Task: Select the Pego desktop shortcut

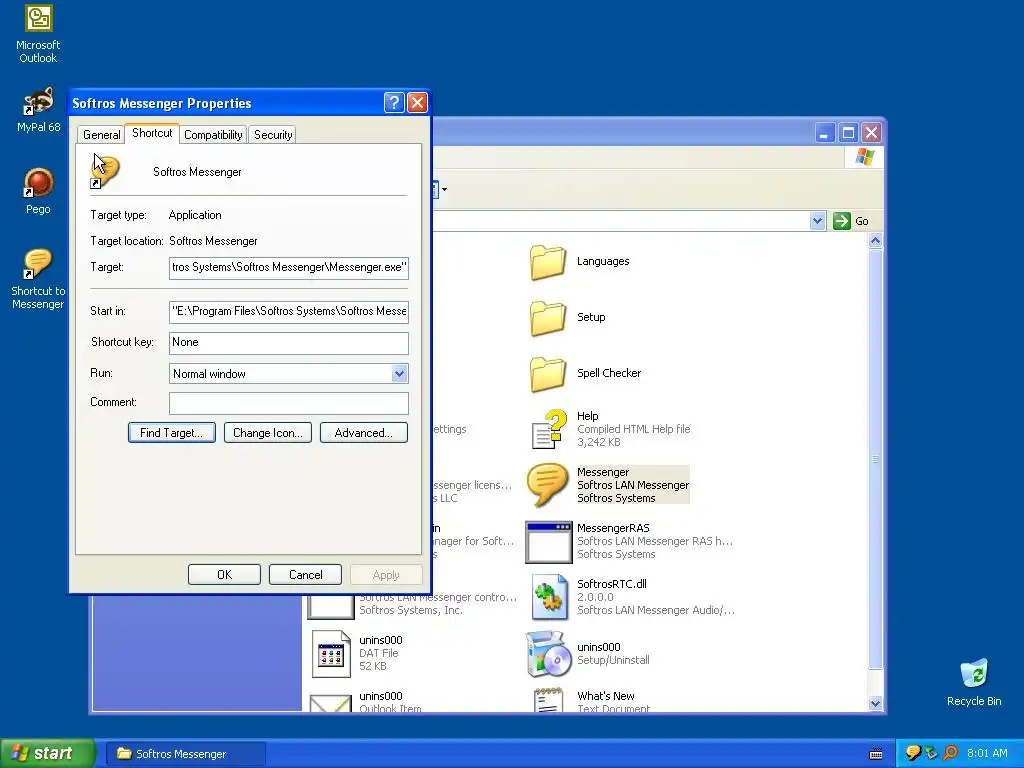Action: pos(38,183)
